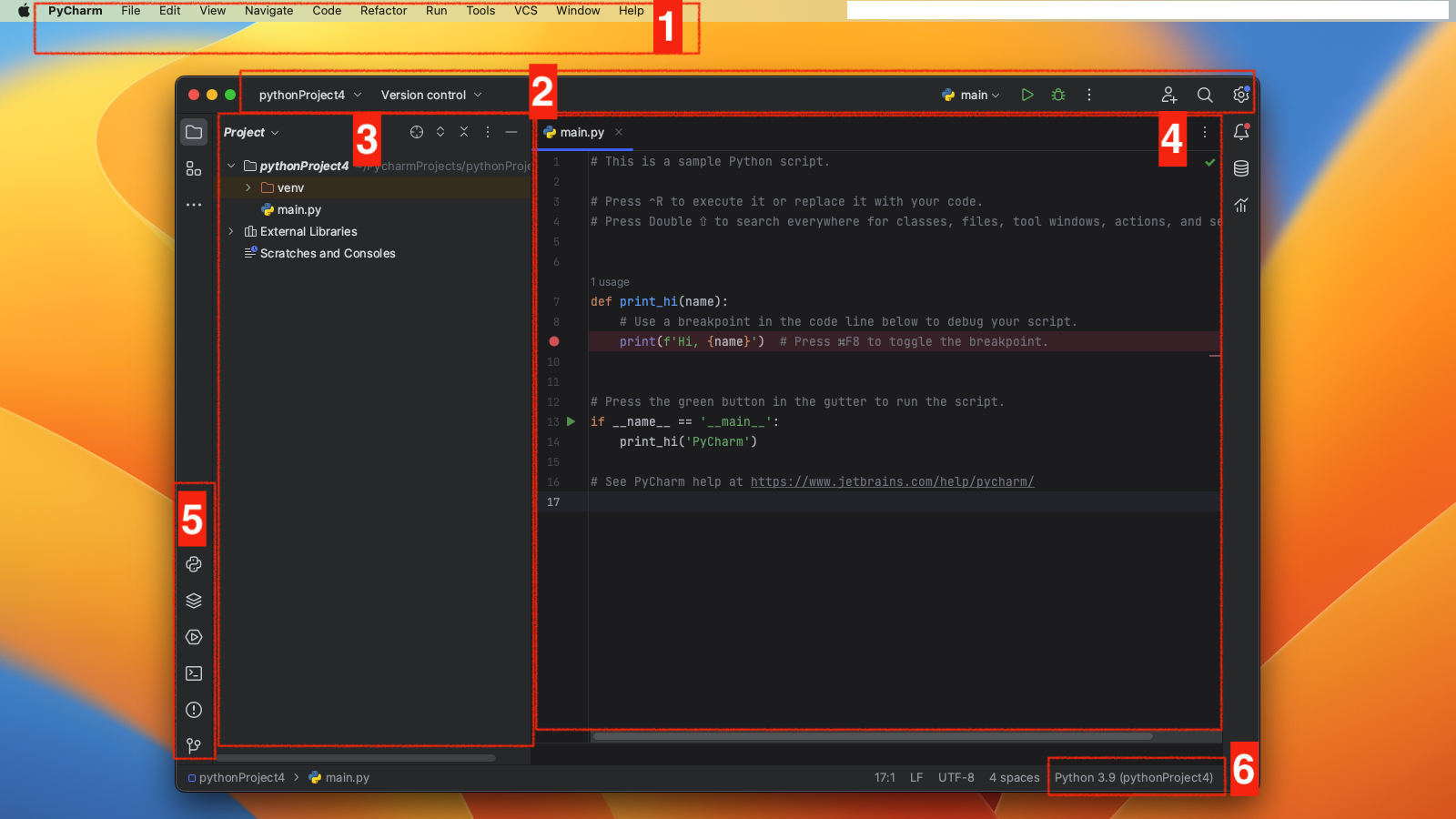Select opened file crosshair icon
Image resolution: width=1456 pixels, height=819 pixels.
417,132
